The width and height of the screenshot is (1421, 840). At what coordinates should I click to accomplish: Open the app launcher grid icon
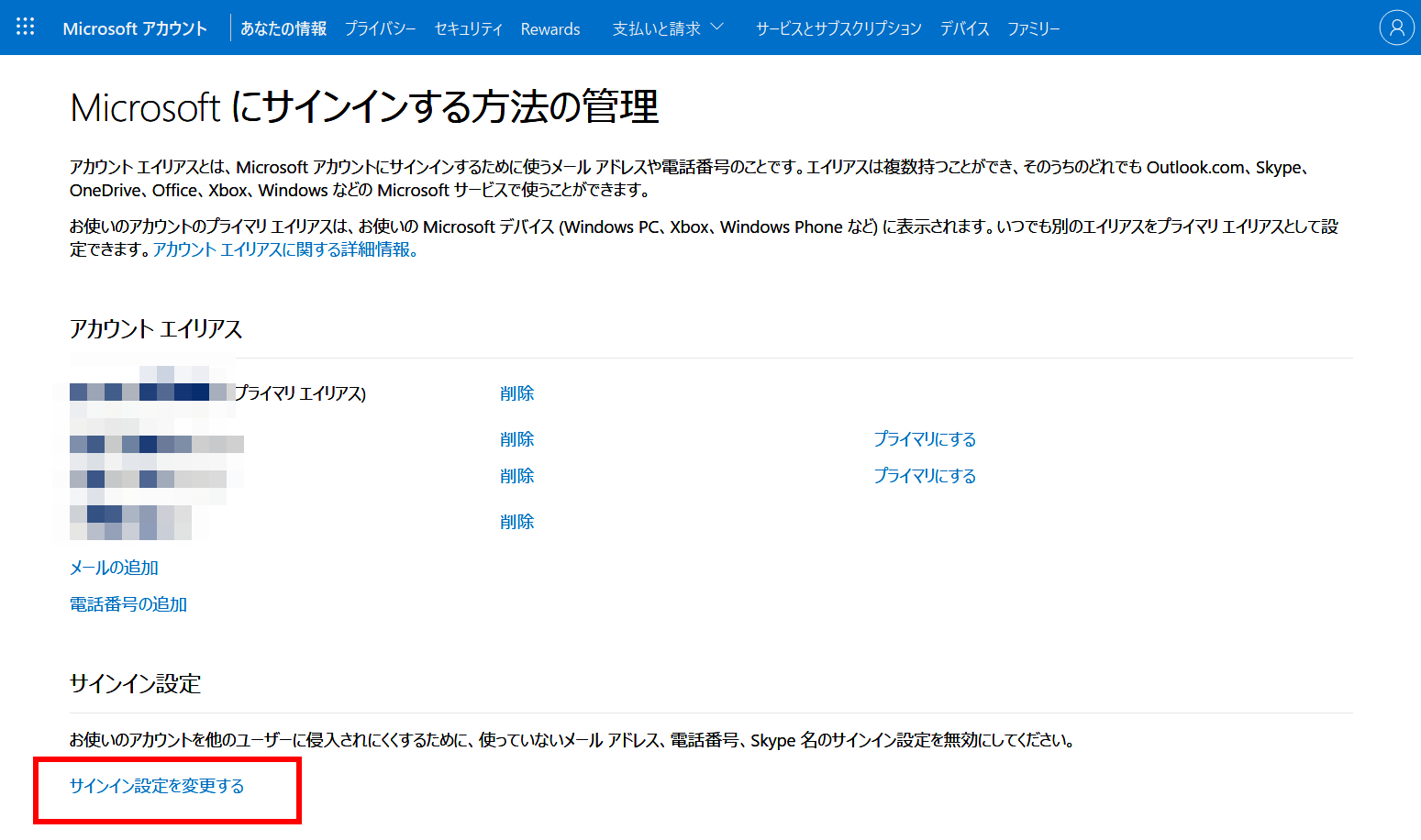(x=25, y=28)
